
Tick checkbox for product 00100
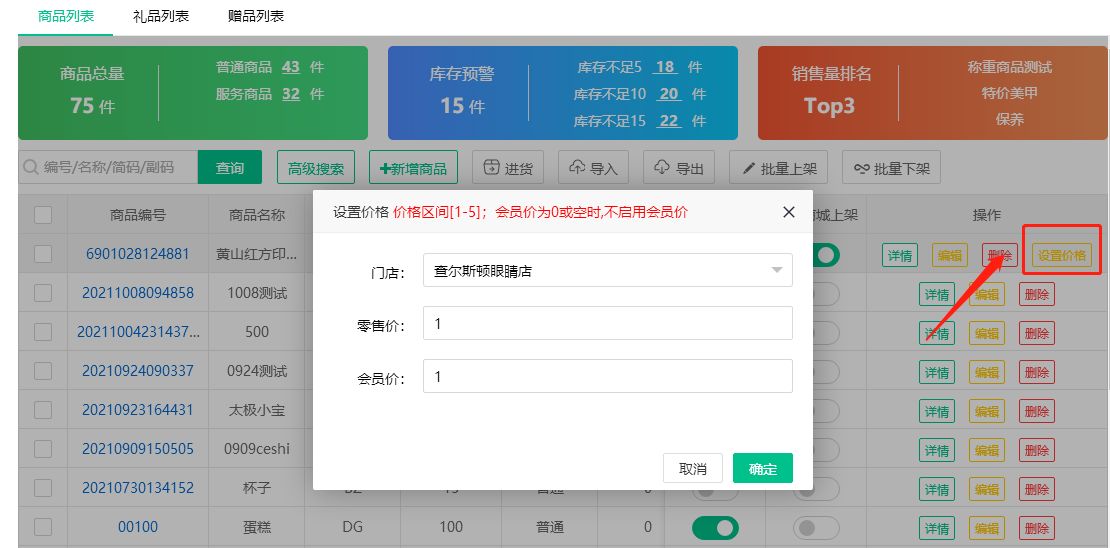point(43,527)
